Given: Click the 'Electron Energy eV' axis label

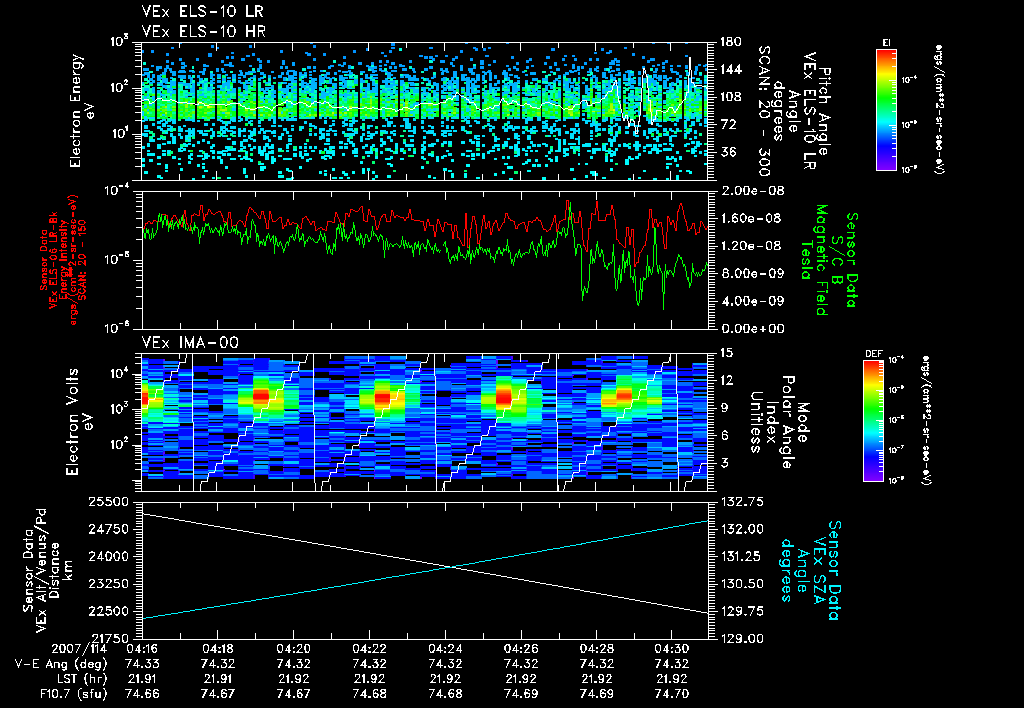Looking at the screenshot, I should click(x=82, y=111).
